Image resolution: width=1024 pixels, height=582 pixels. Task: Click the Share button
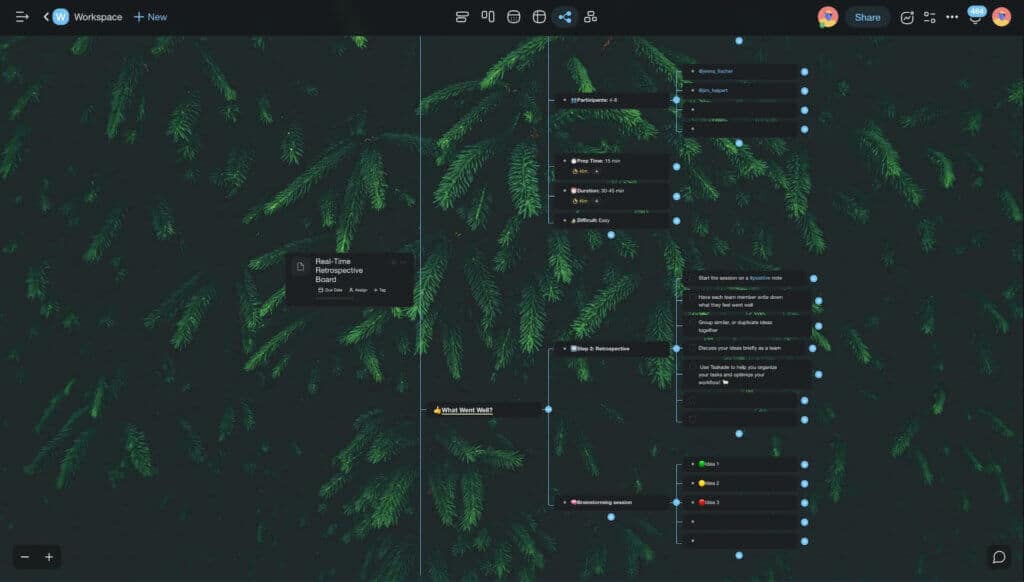(x=866, y=17)
